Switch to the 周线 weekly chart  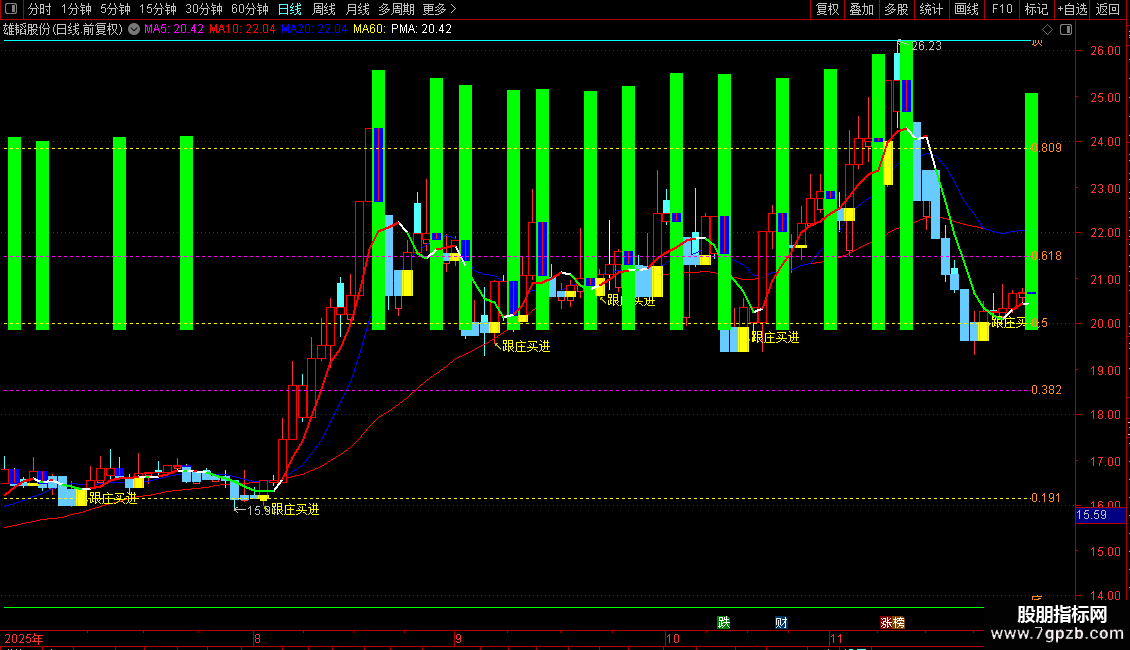[324, 9]
